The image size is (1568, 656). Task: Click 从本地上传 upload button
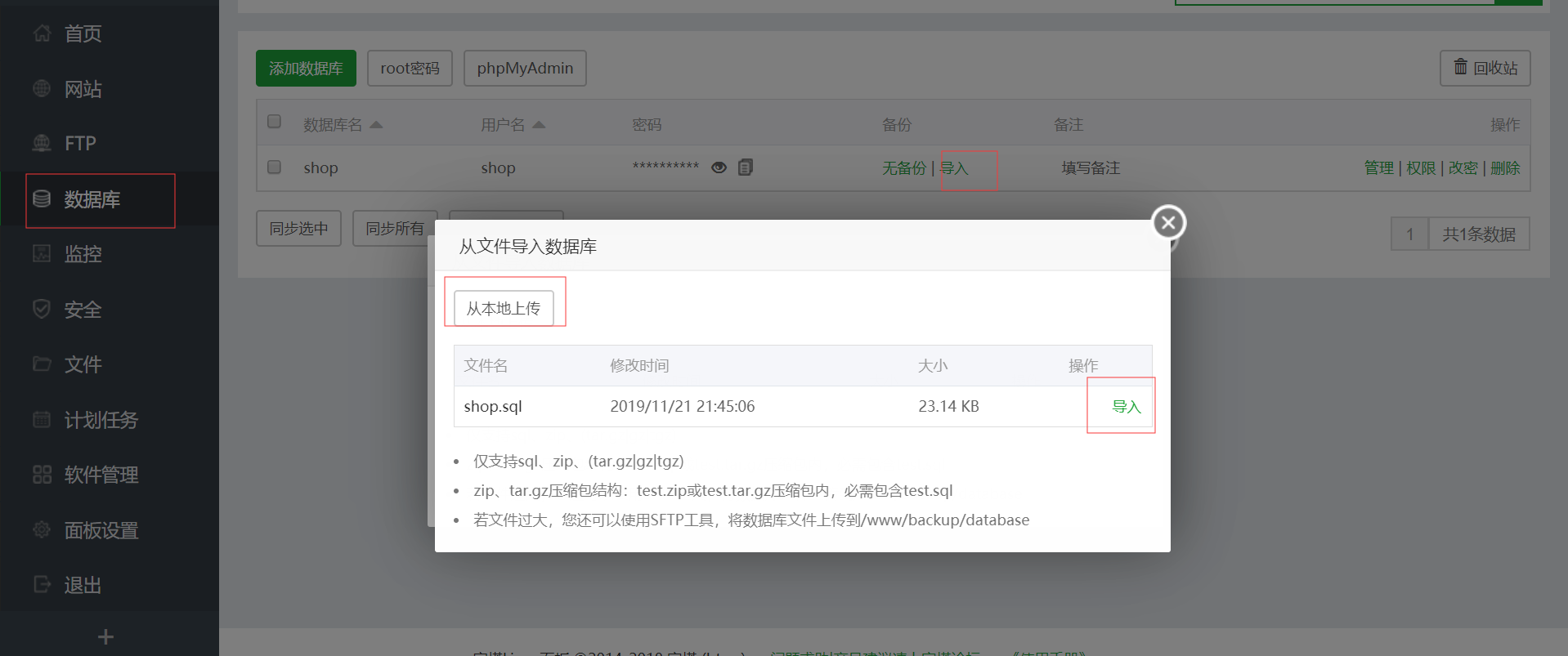click(x=504, y=308)
